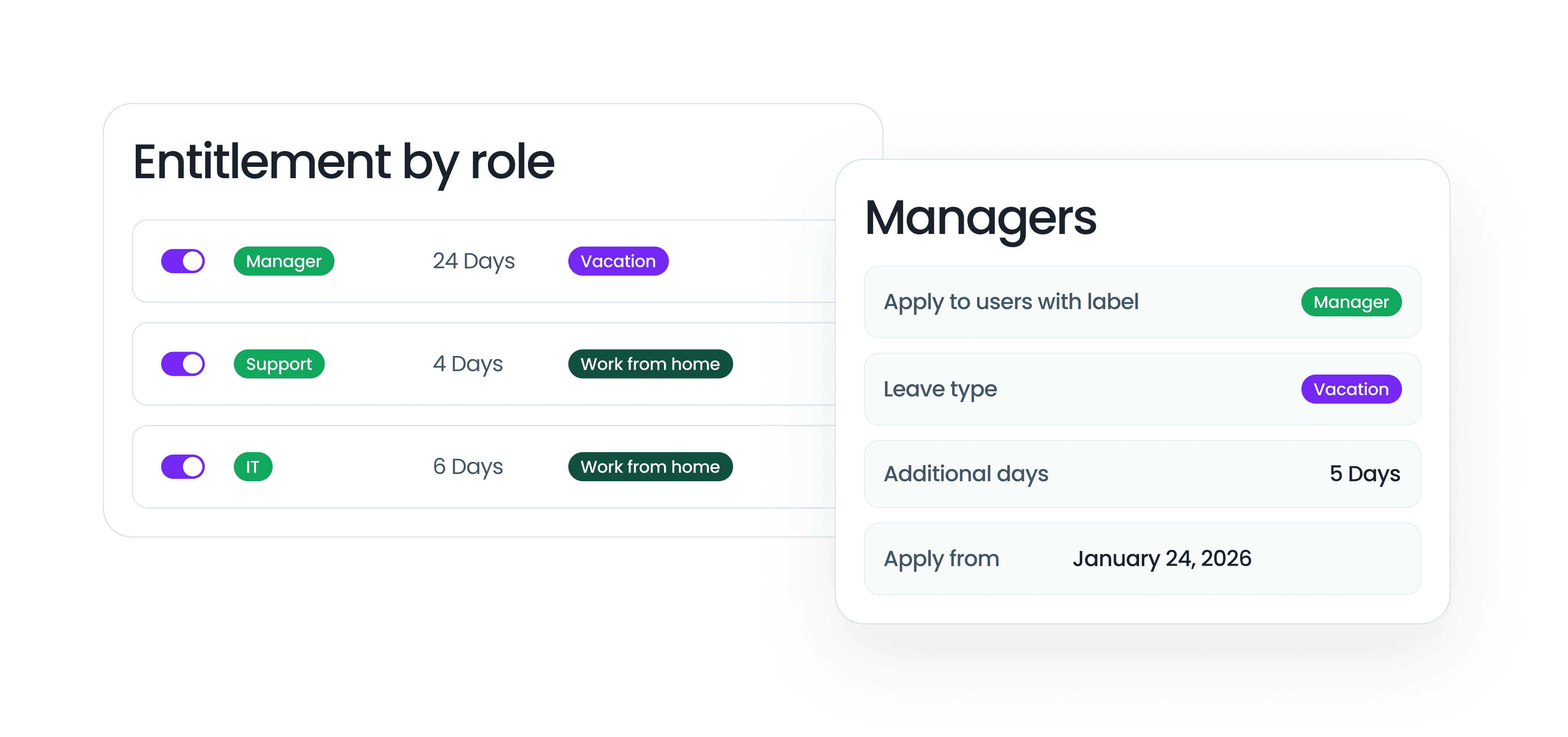Click the Managers panel title
The image size is (1568, 737).
click(961, 218)
